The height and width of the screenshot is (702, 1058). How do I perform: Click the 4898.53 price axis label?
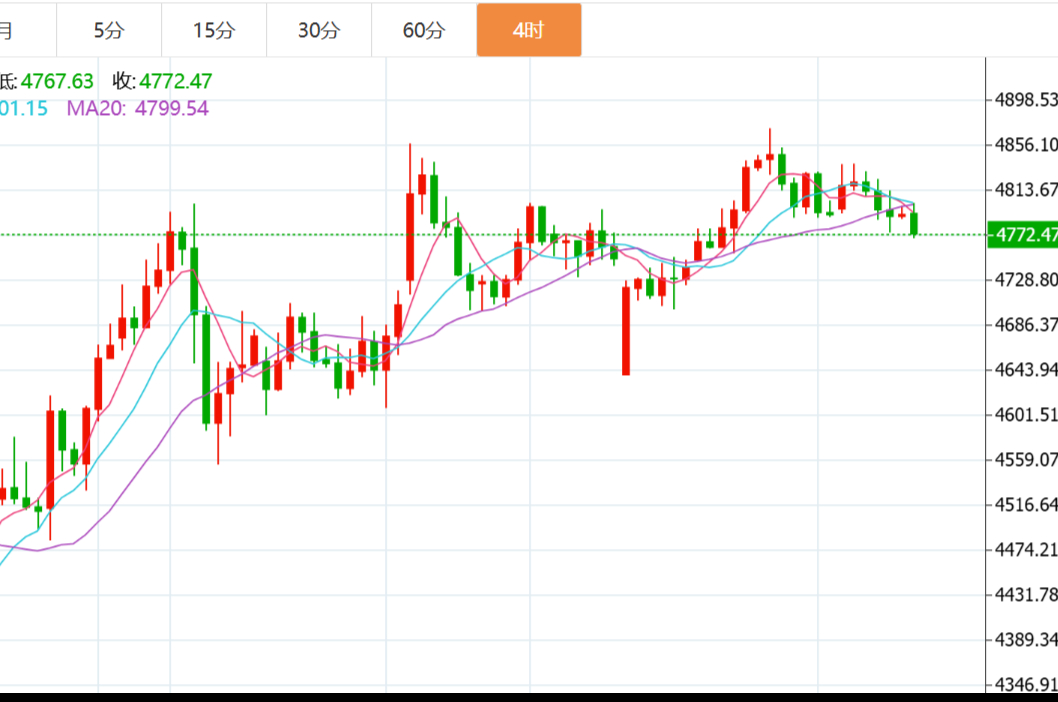[x=1026, y=100]
